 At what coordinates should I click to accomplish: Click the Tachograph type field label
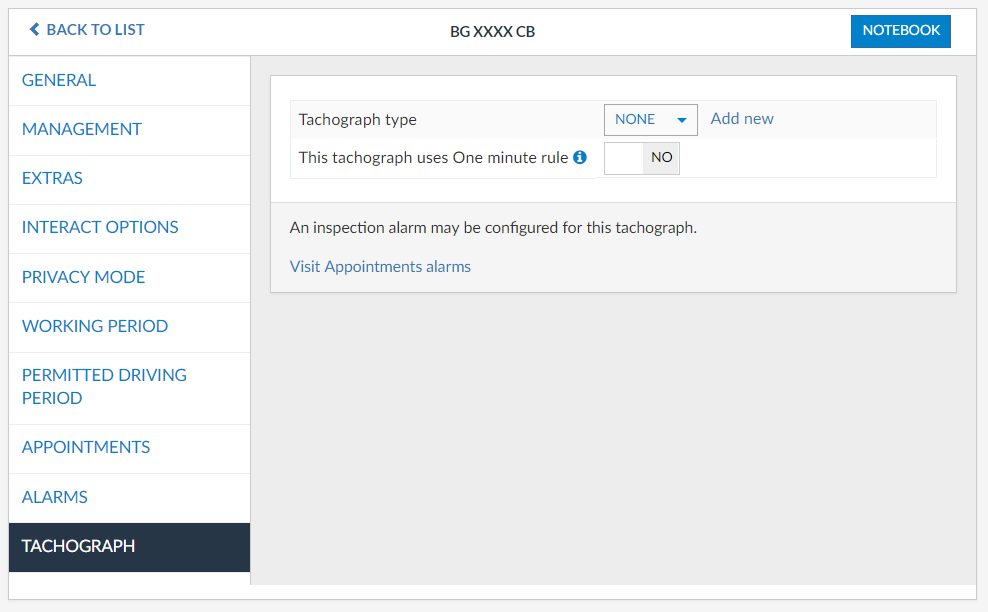pos(358,119)
